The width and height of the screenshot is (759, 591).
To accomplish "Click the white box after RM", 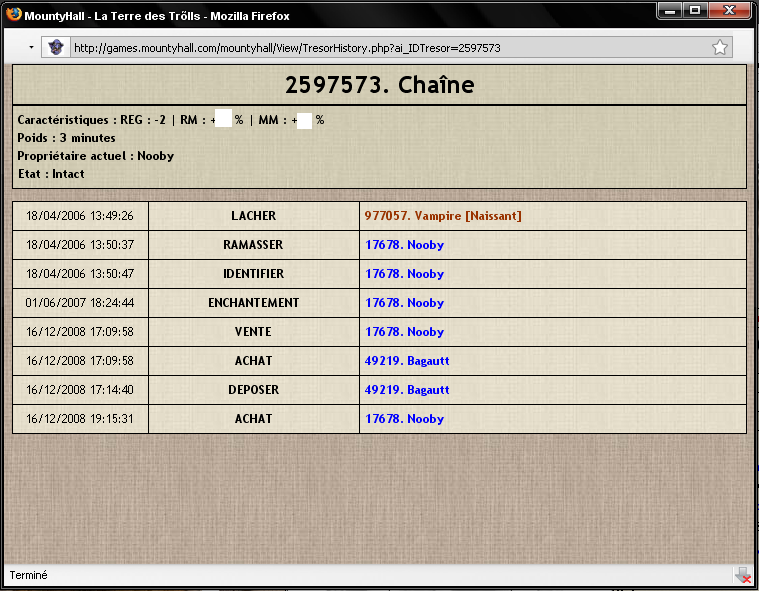I will click(x=224, y=120).
